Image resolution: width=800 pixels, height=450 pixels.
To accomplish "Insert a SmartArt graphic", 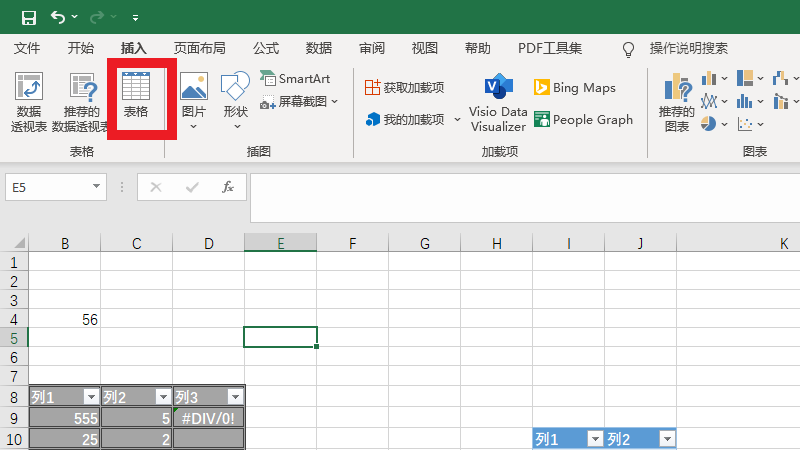I will click(x=295, y=78).
